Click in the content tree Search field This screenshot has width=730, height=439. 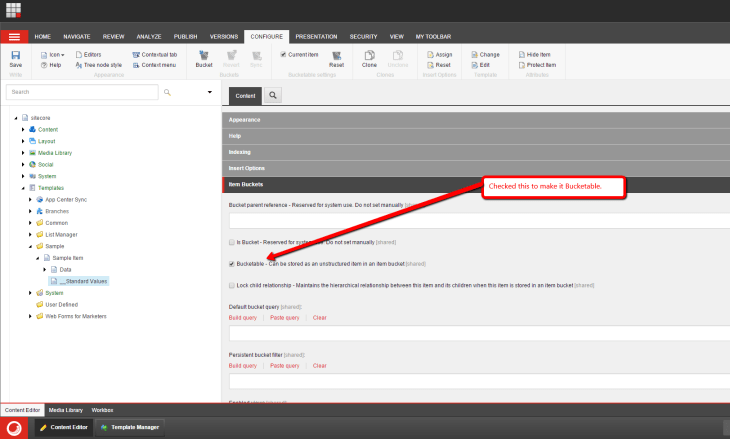(x=80, y=92)
